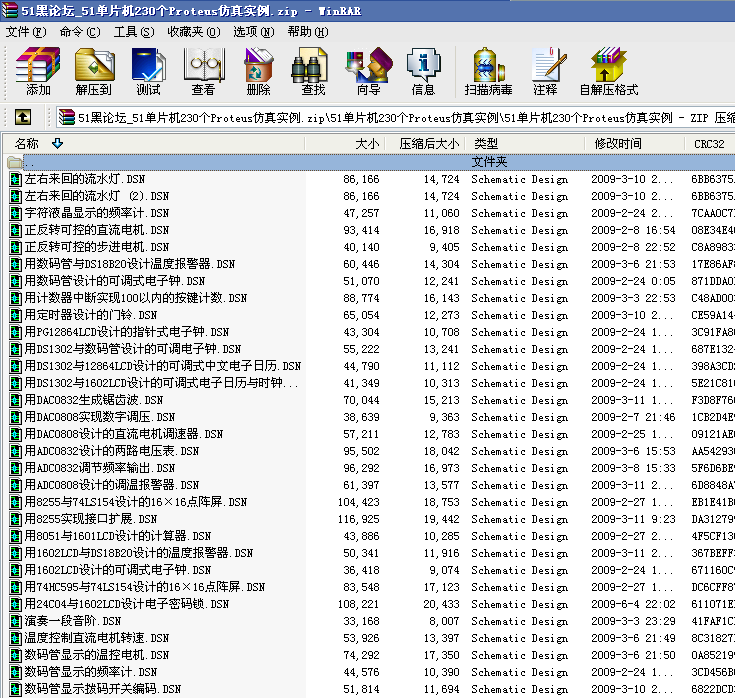
Task: Select 左右来回的流水灯 (2).DSN file
Action: click(97, 196)
